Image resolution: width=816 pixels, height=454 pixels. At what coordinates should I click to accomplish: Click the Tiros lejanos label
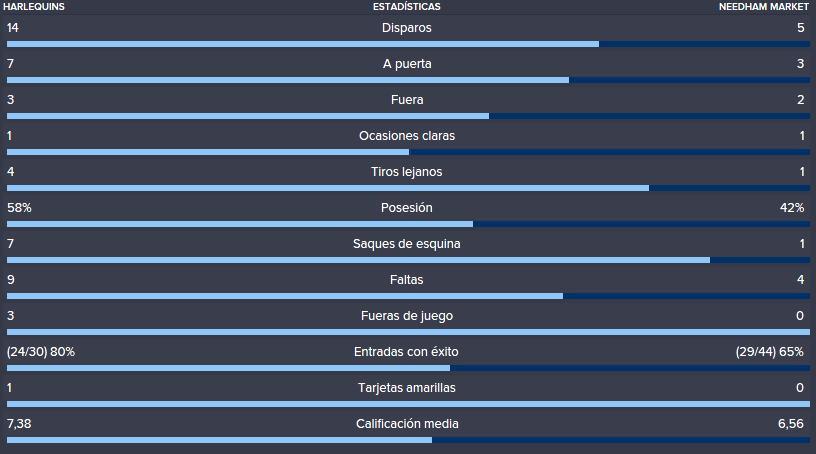pos(406,172)
